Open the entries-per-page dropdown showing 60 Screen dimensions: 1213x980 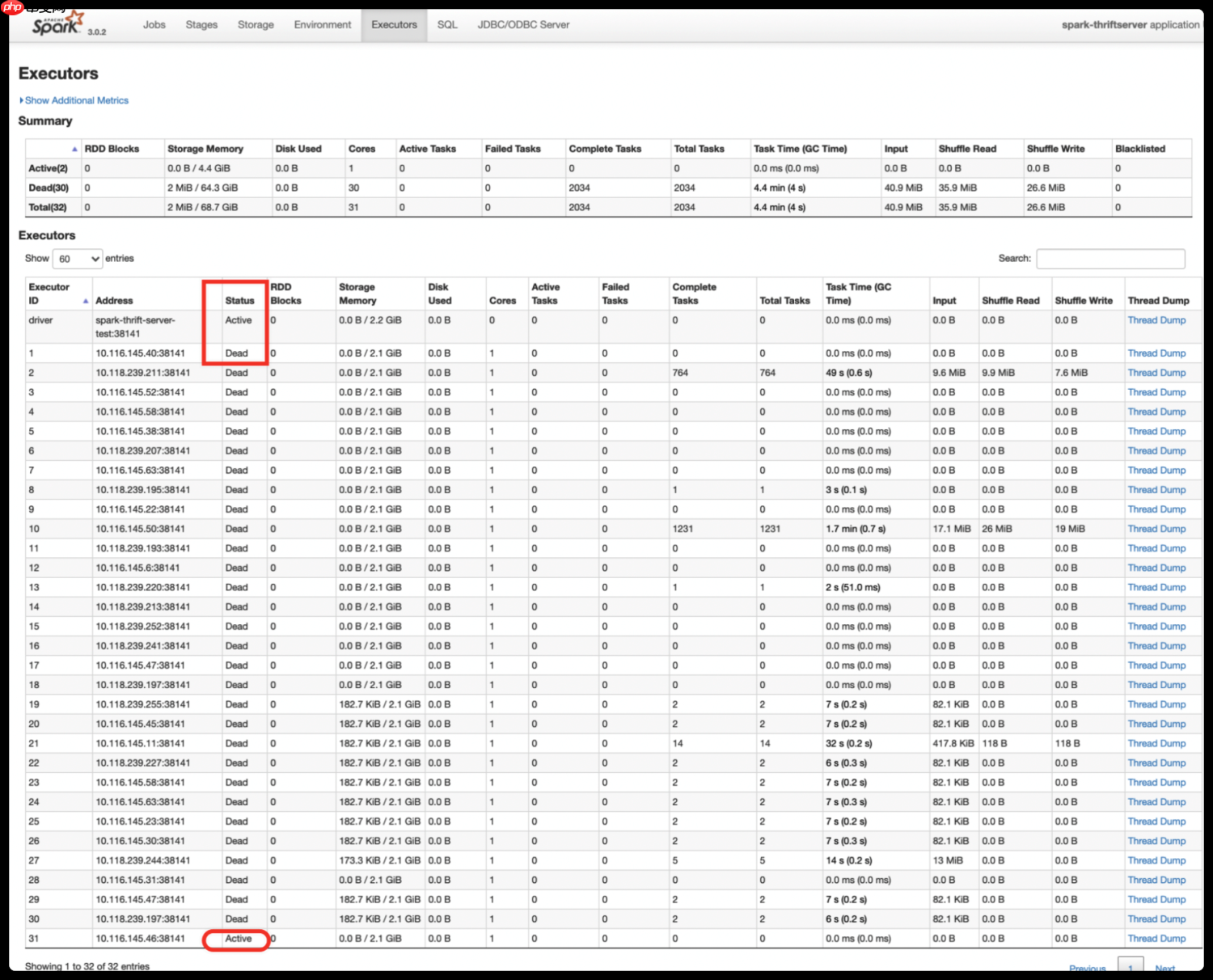click(x=77, y=258)
